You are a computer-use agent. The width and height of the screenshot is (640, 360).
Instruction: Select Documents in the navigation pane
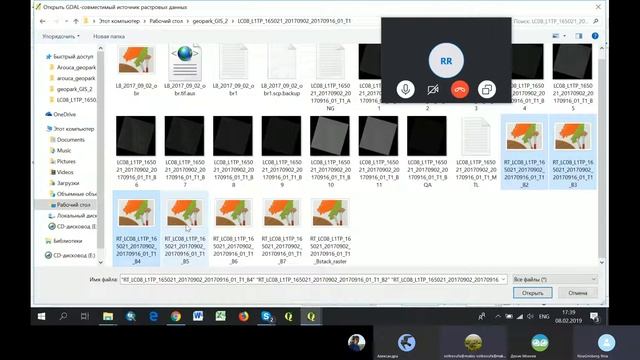coord(67,140)
